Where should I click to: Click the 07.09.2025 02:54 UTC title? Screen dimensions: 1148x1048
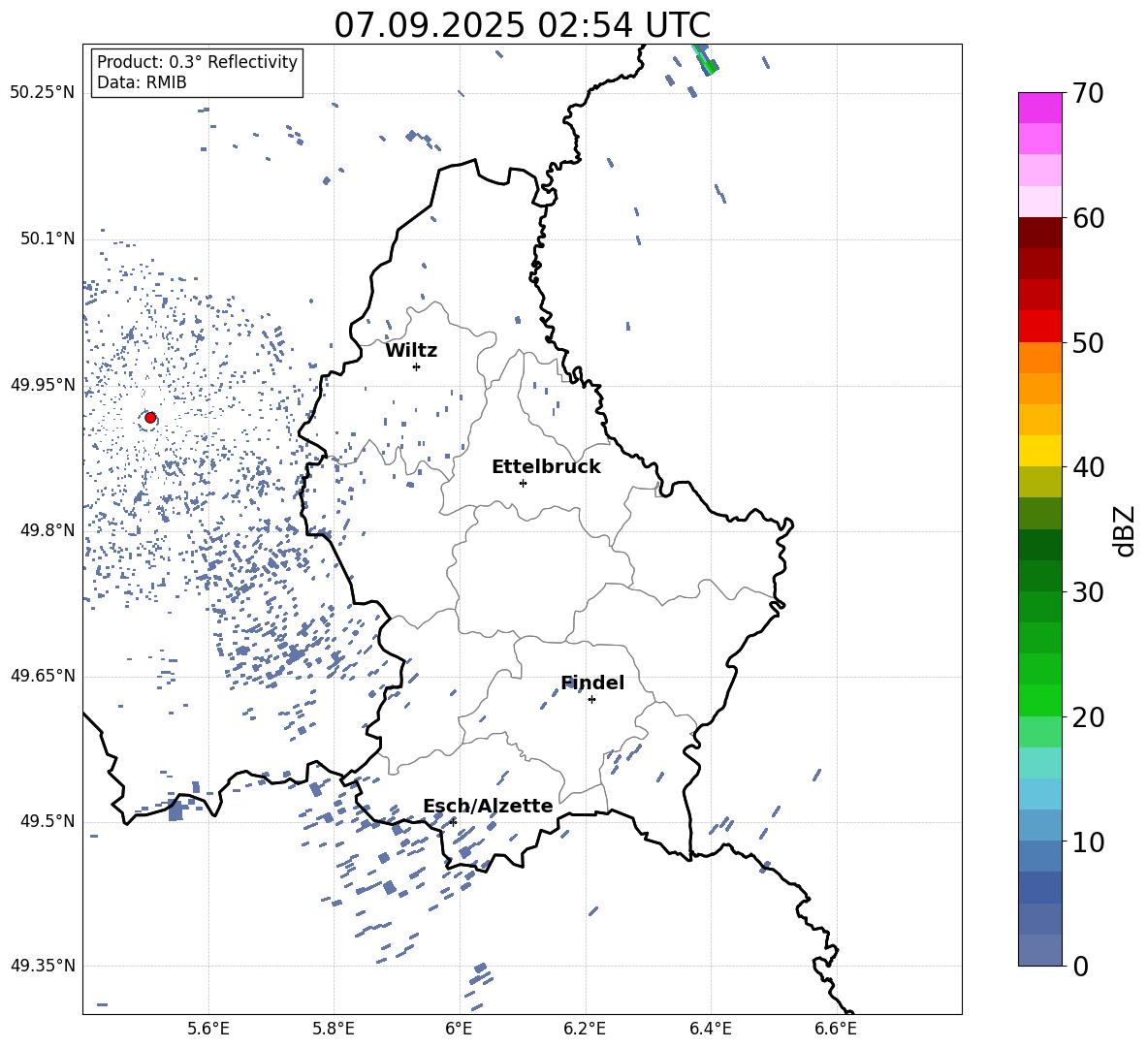pos(522,25)
